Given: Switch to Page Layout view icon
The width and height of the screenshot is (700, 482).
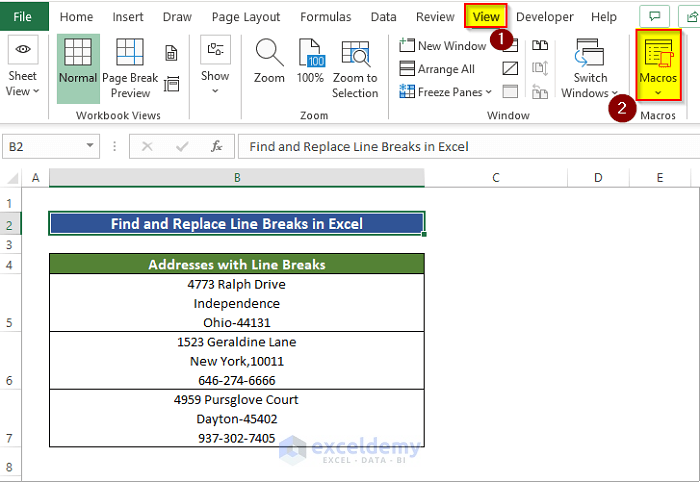Looking at the screenshot, I should pyautogui.click(x=171, y=53).
